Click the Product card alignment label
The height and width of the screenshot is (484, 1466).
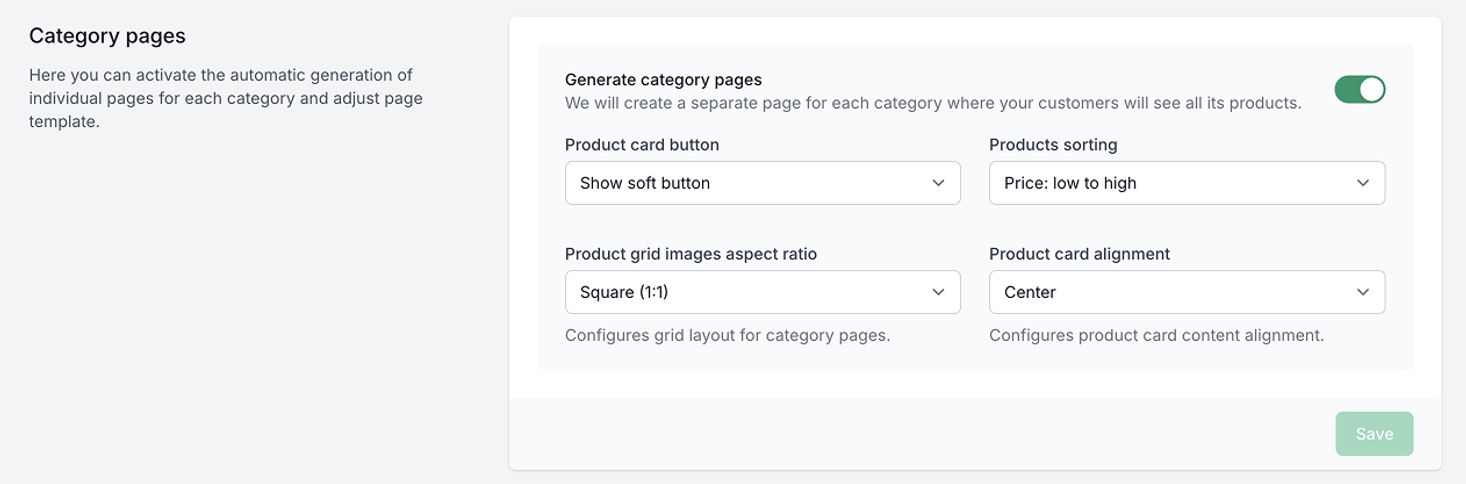(1079, 254)
